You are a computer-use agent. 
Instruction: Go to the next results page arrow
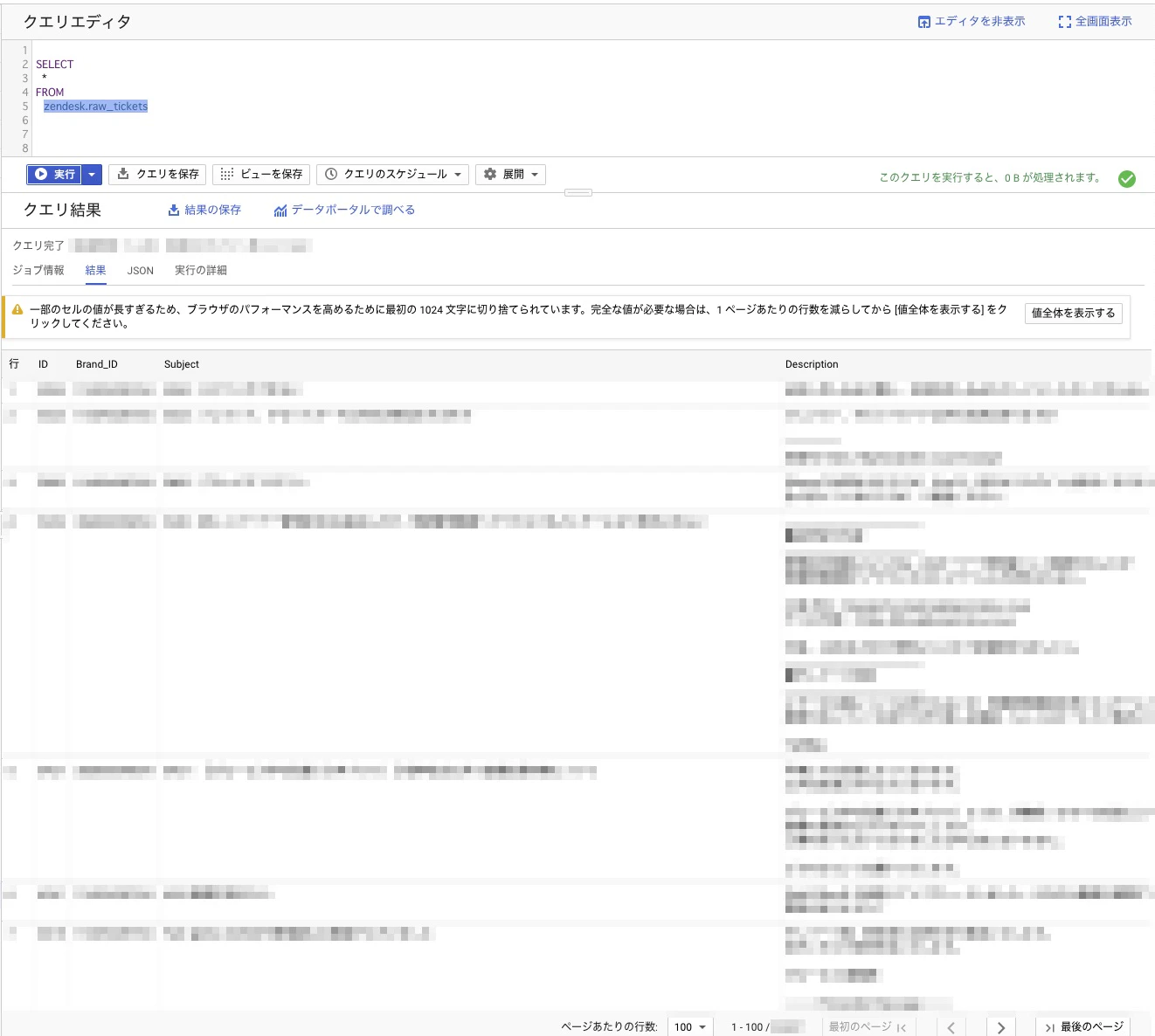(x=1001, y=1028)
